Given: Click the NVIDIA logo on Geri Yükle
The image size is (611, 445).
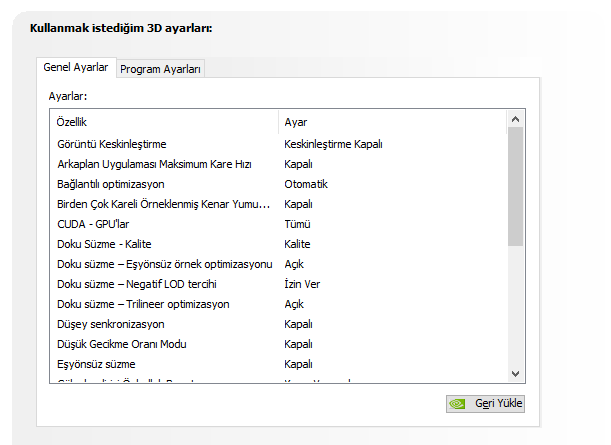Looking at the screenshot, I should (x=458, y=404).
